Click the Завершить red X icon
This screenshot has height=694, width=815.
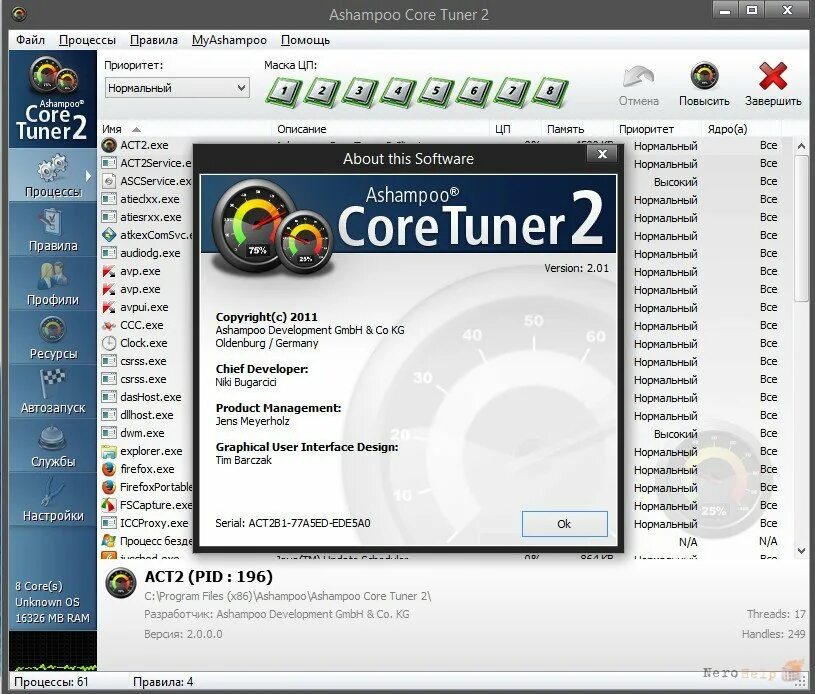point(773,76)
